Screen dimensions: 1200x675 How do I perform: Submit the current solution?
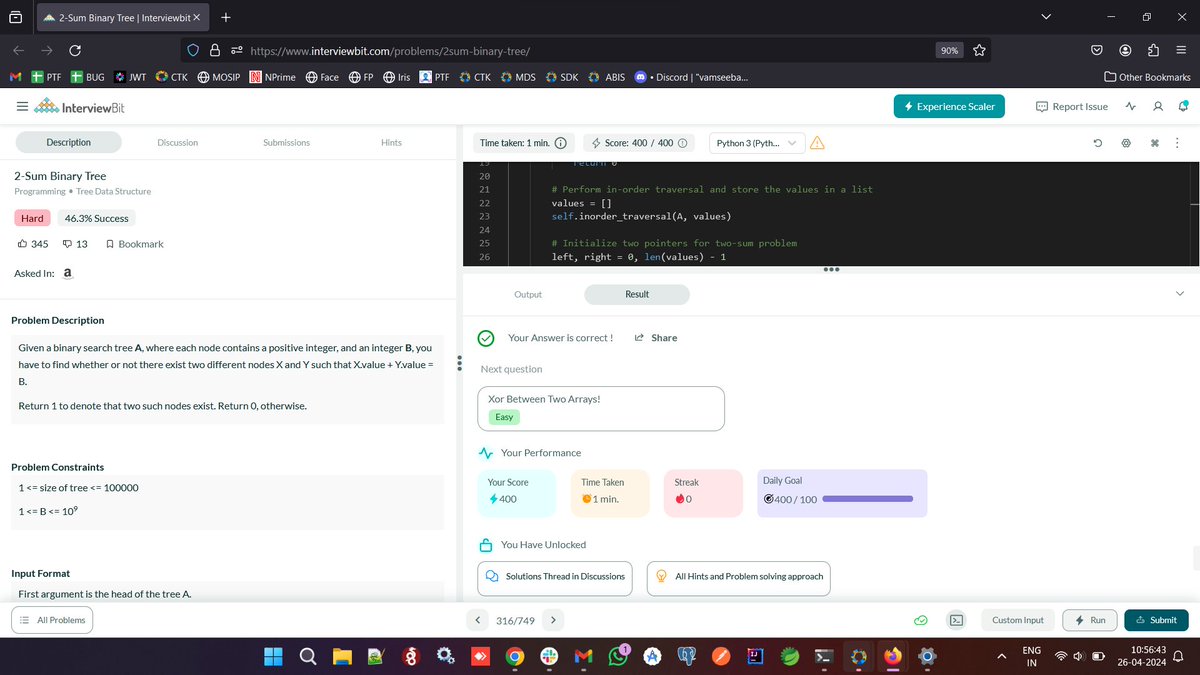1156,620
